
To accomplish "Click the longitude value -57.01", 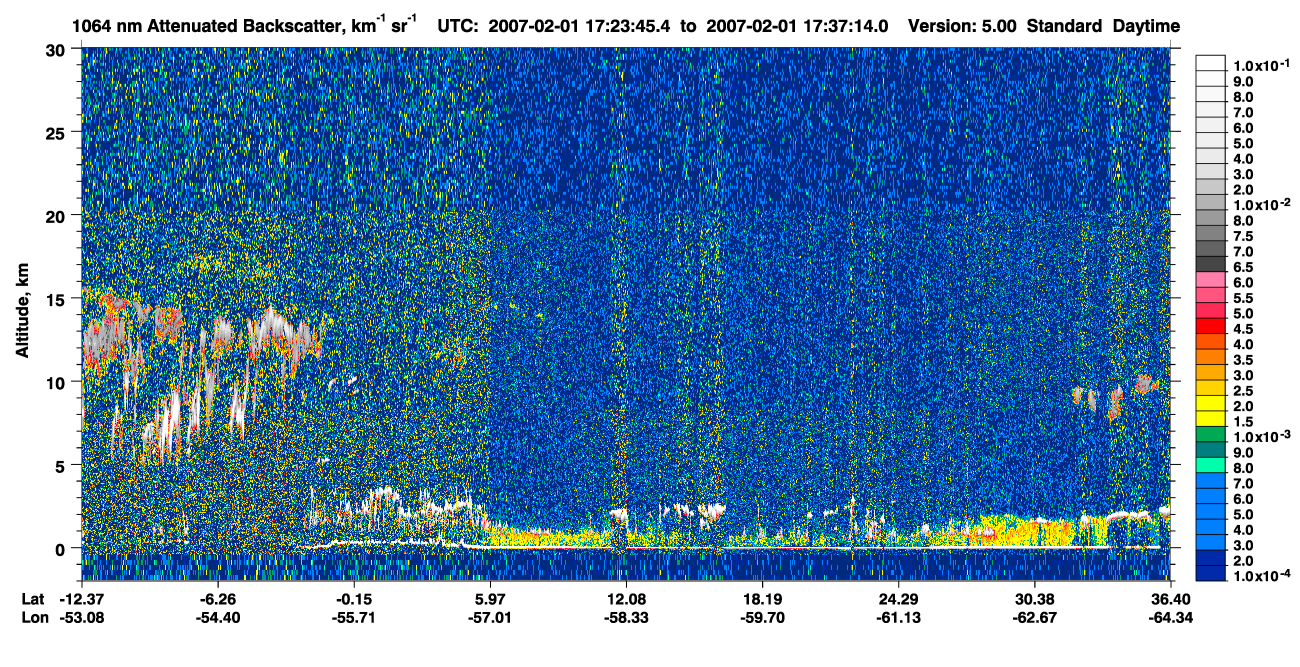I will click(490, 617).
